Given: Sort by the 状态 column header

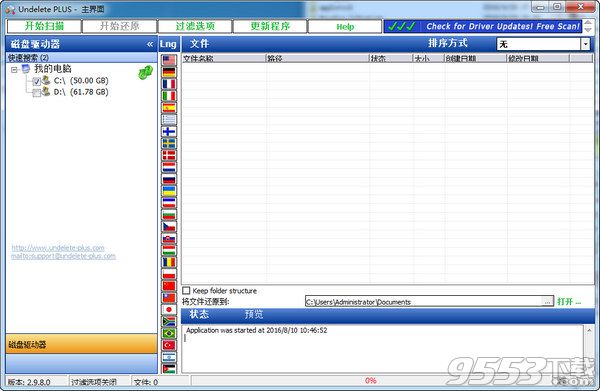Looking at the screenshot, I should 391,58.
